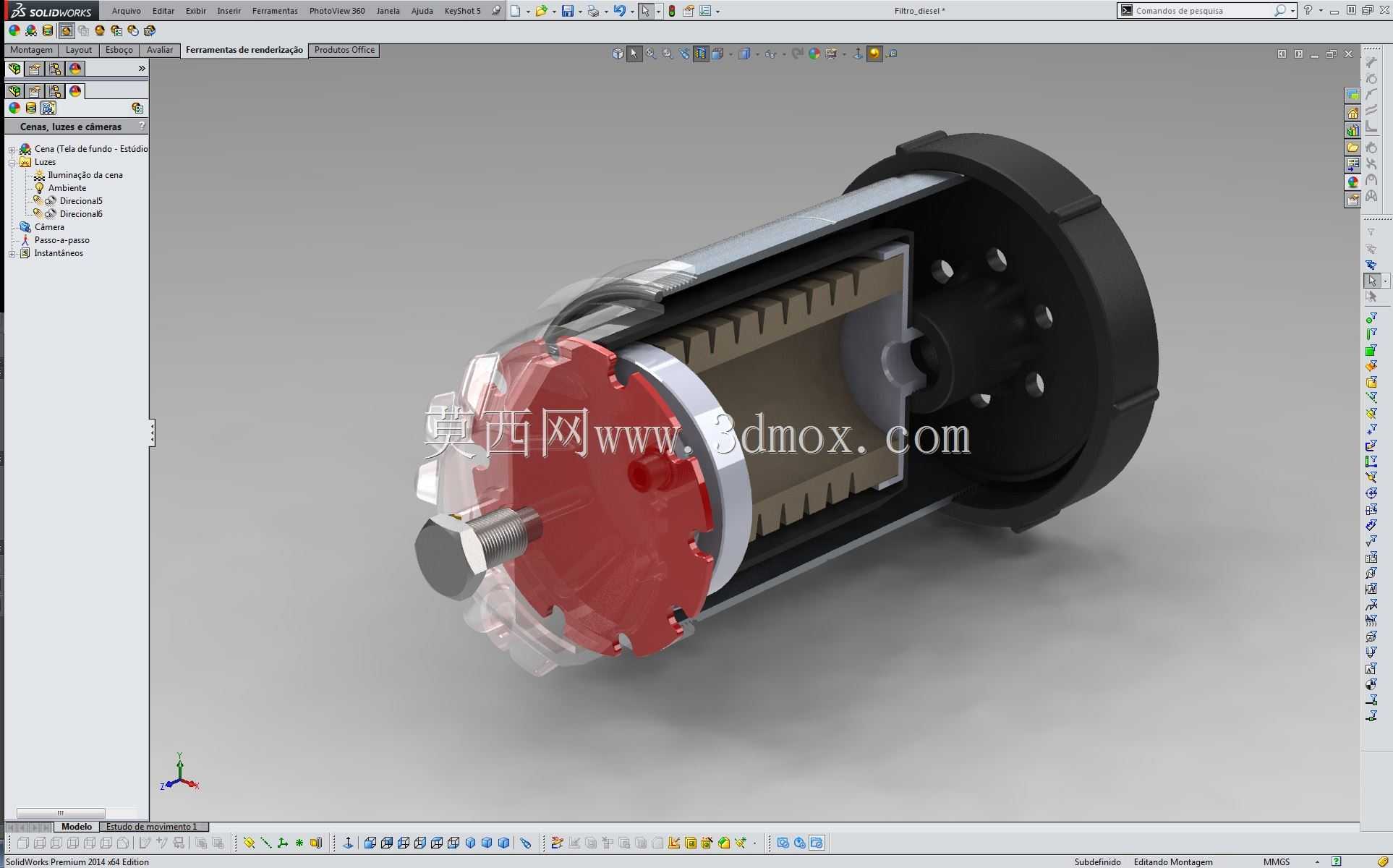The image size is (1393, 868).
Task: Switch to the Avaliar tab
Action: coord(160,50)
